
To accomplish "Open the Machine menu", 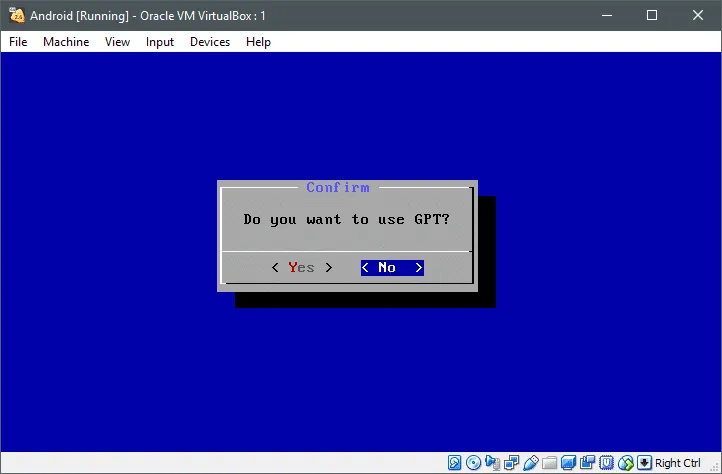I will [x=66, y=42].
